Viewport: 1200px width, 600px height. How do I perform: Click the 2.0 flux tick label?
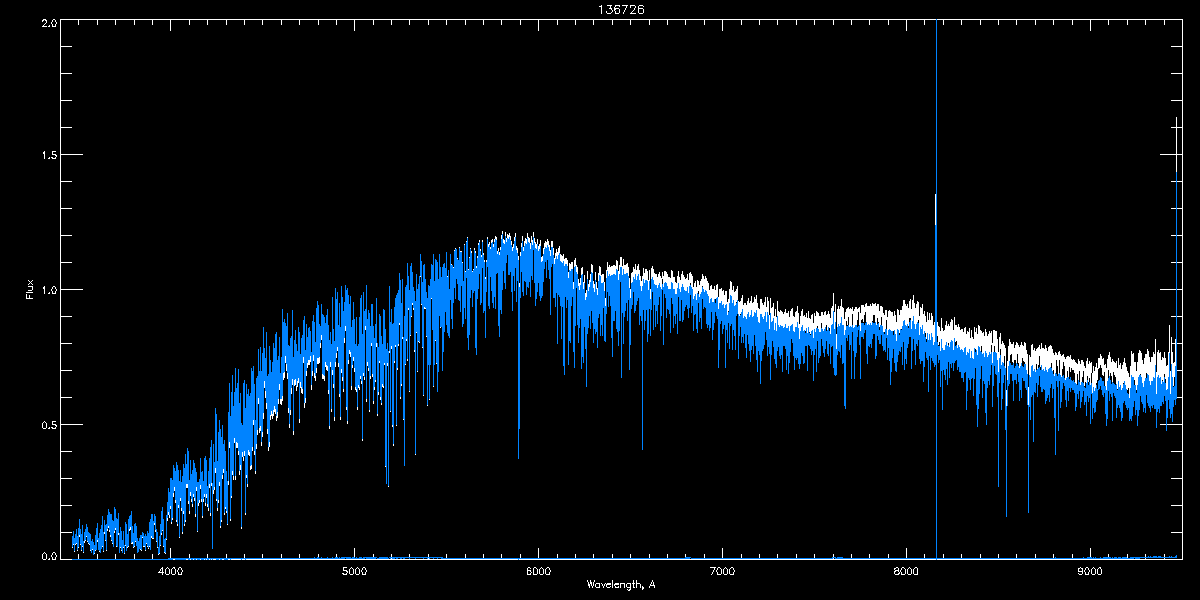pyautogui.click(x=49, y=22)
